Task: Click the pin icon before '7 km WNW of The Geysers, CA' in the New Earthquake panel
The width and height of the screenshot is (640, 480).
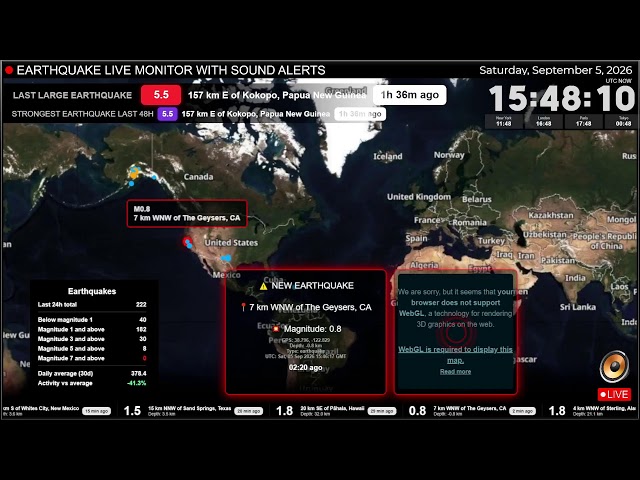Action: [243, 307]
